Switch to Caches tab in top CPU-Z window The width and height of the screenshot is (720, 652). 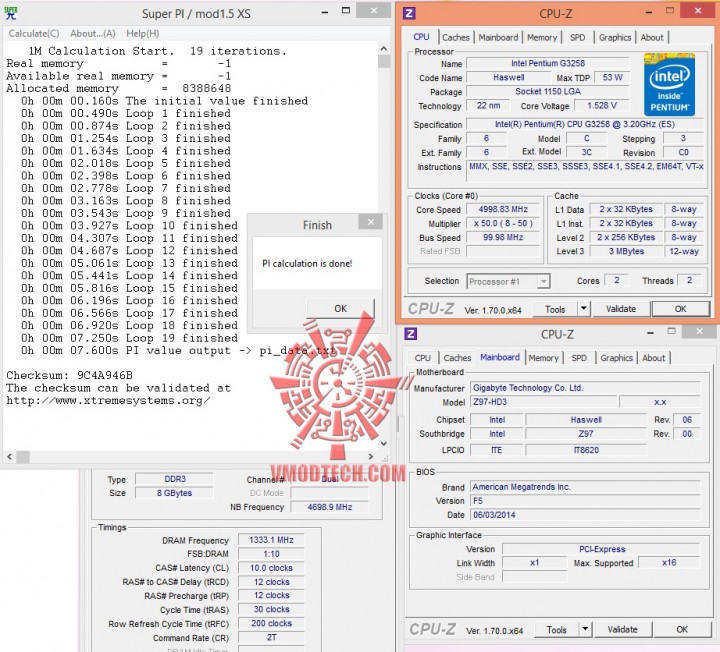pyautogui.click(x=456, y=38)
